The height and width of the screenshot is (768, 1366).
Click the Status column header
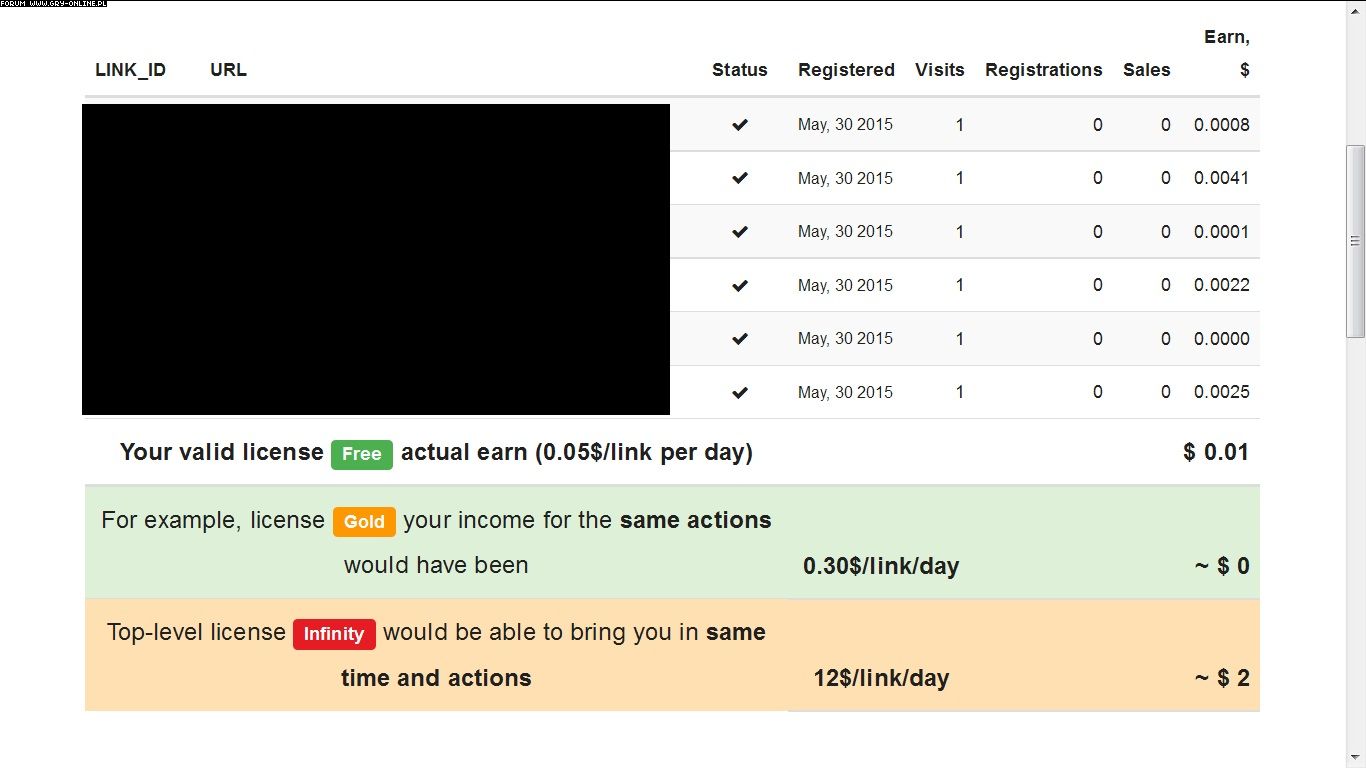pyautogui.click(x=740, y=70)
